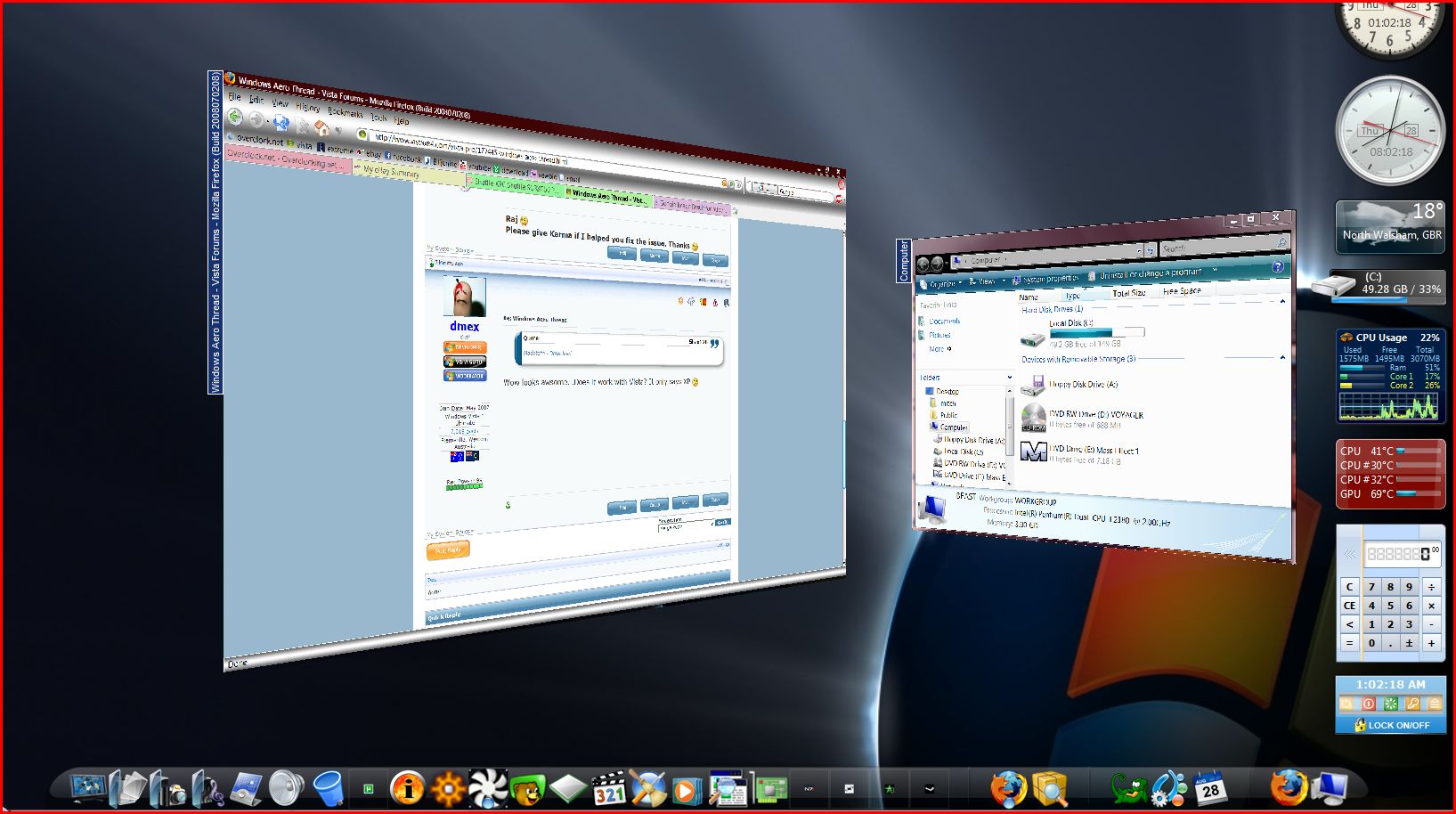Expand the toolbar overflow chevron in Computer window
This screenshot has width=1456, height=814.
click(x=1215, y=270)
